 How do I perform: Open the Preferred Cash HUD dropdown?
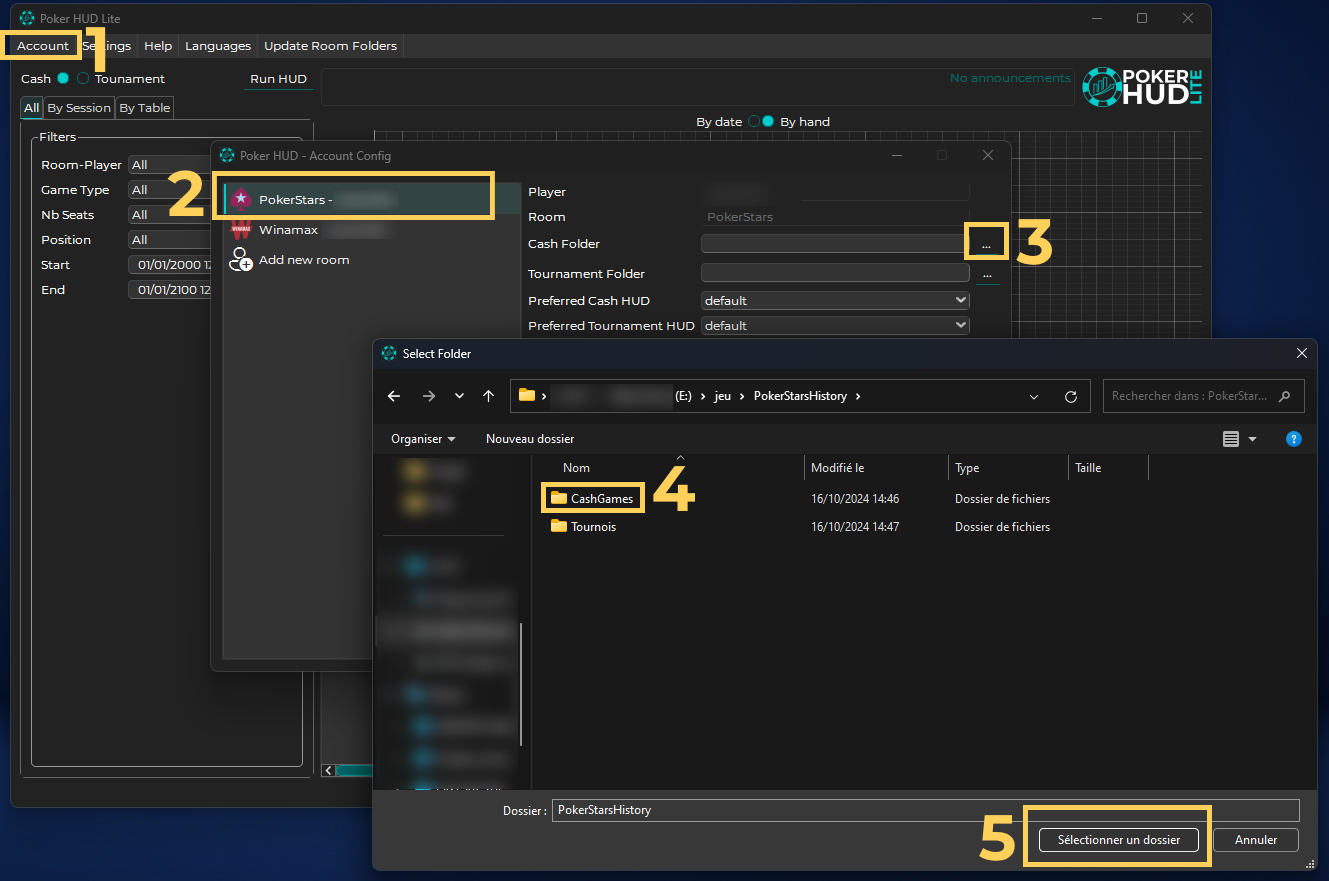[835, 300]
